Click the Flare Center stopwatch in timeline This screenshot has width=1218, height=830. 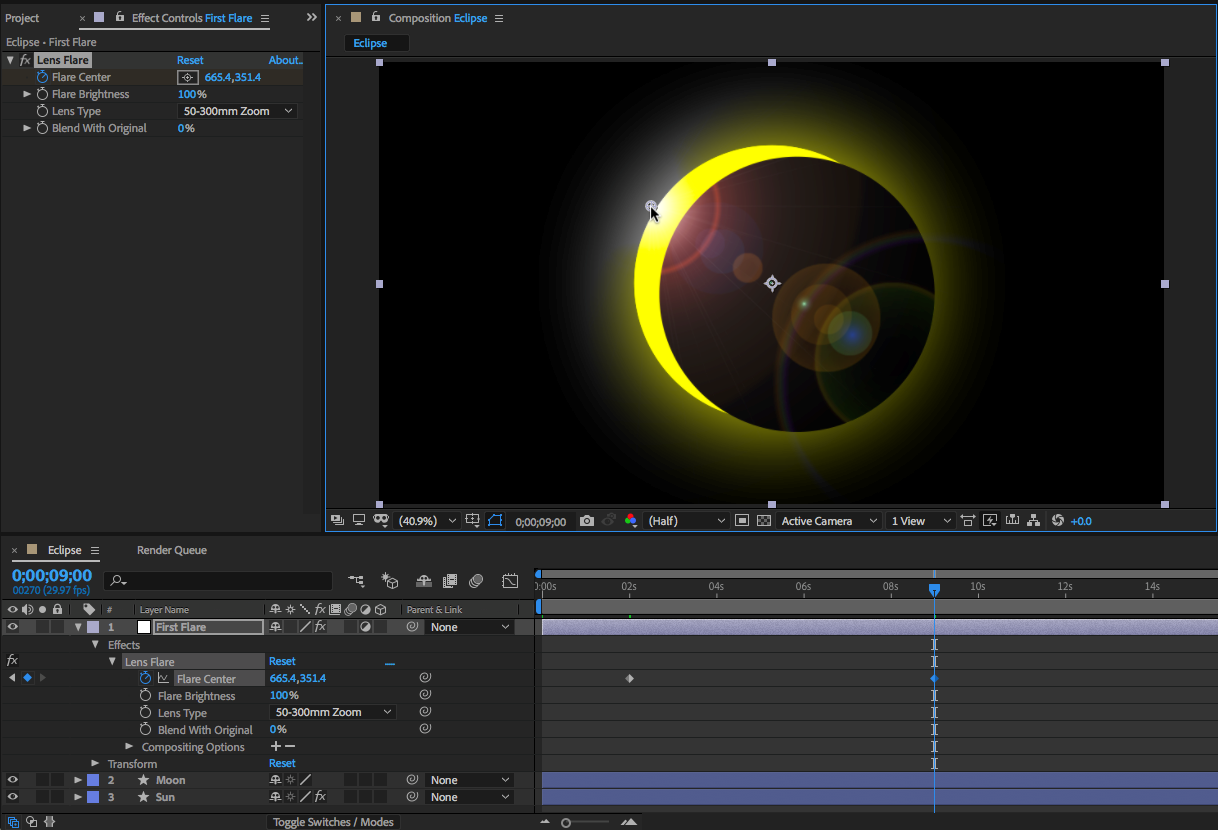tap(145, 679)
